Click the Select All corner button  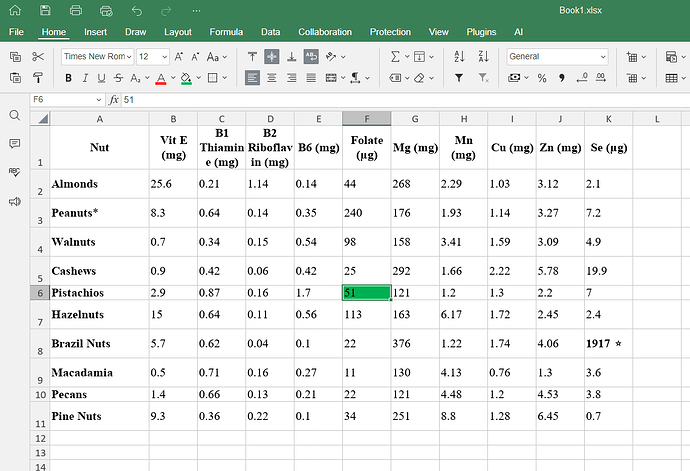click(x=40, y=118)
